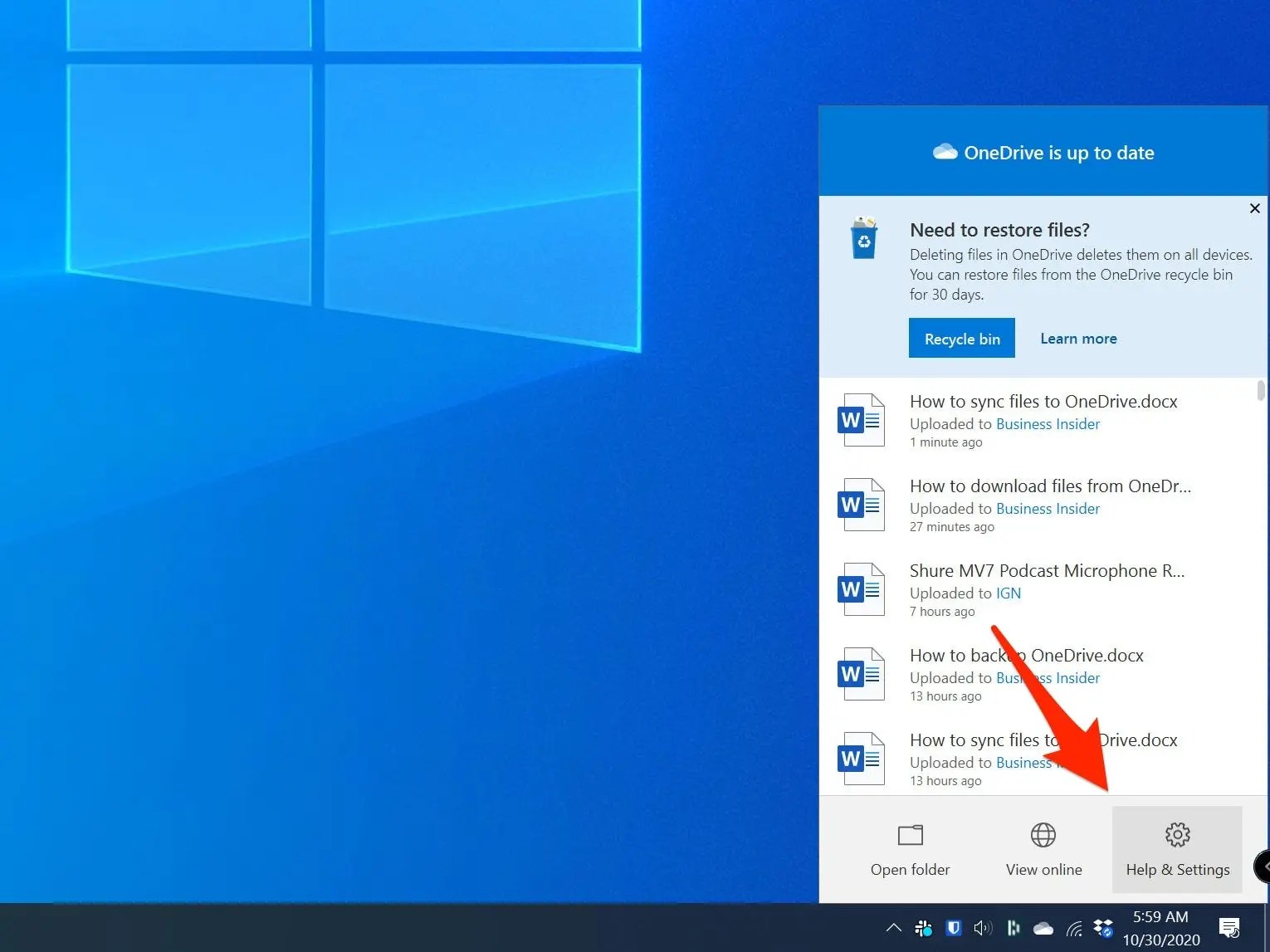The width and height of the screenshot is (1270, 952).
Task: Click the 'Need to restore files?' heading
Action: (999, 230)
